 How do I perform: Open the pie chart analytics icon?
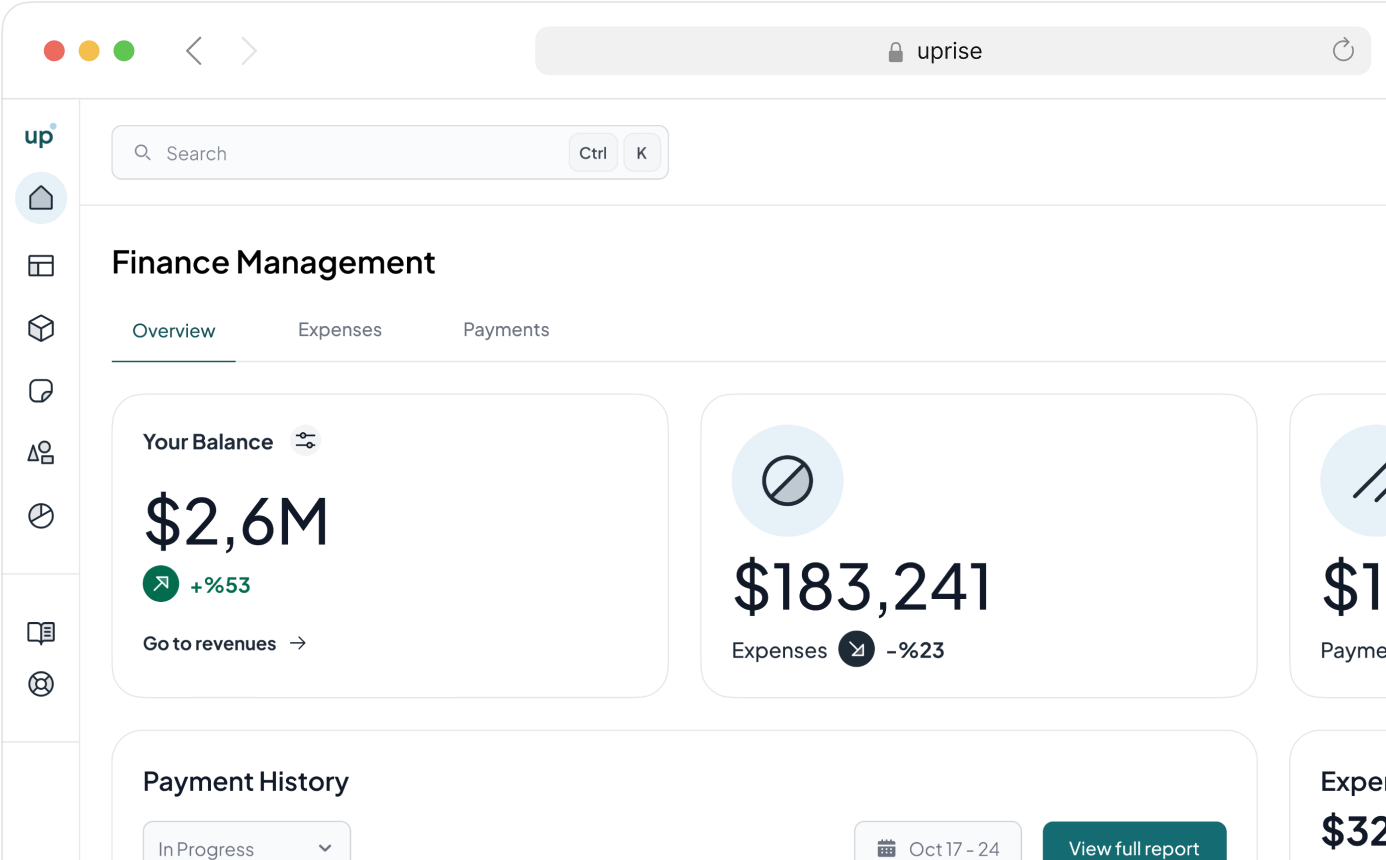pos(41,516)
